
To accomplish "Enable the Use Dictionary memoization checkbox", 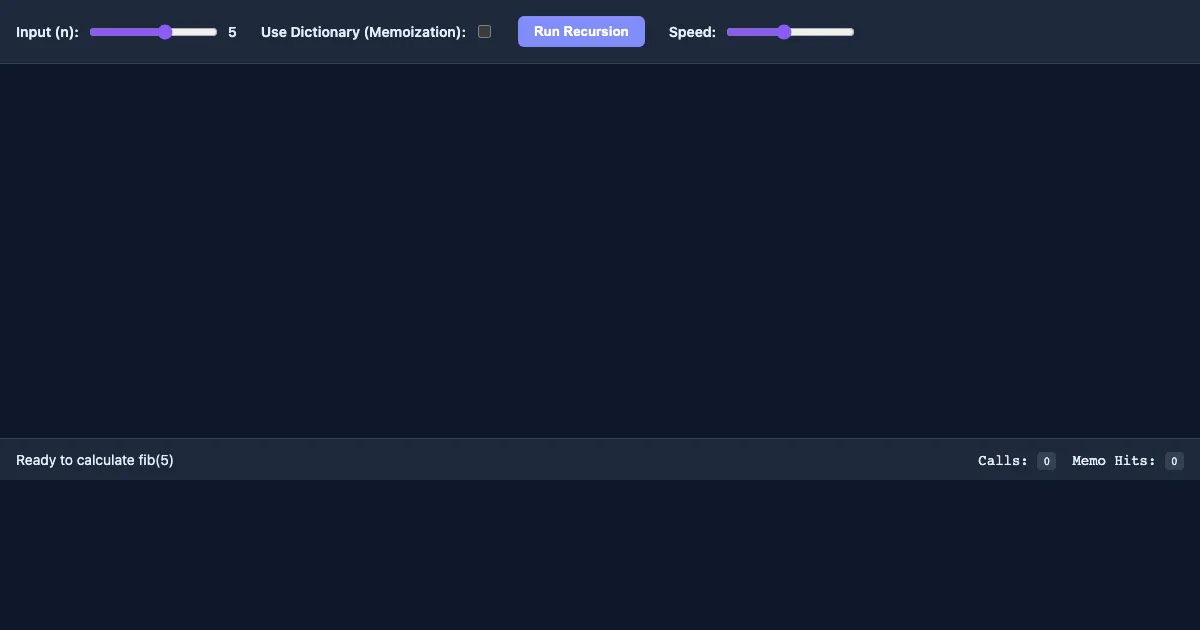I will pos(484,31).
